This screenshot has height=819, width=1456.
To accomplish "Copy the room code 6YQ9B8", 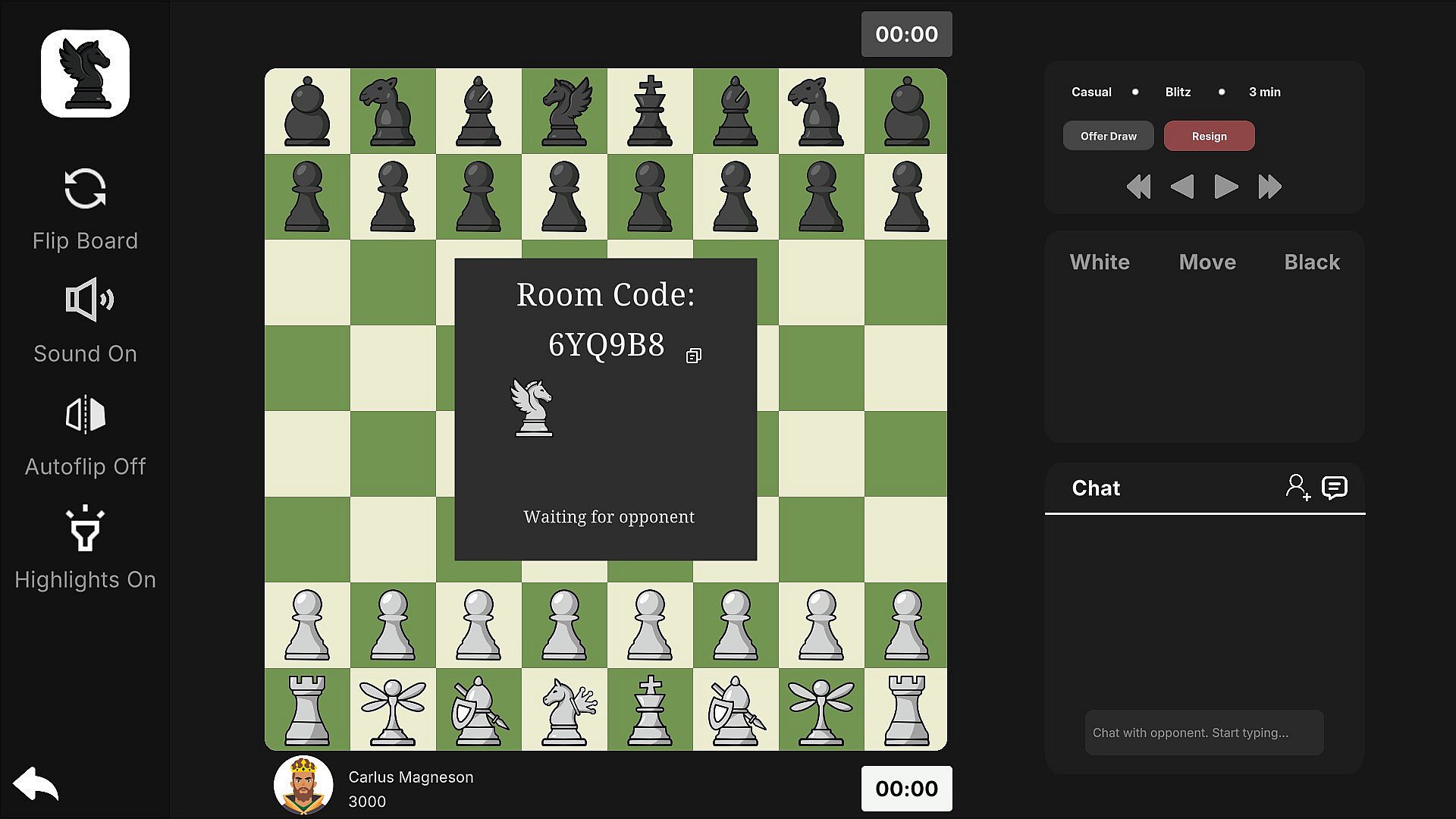I will point(693,356).
